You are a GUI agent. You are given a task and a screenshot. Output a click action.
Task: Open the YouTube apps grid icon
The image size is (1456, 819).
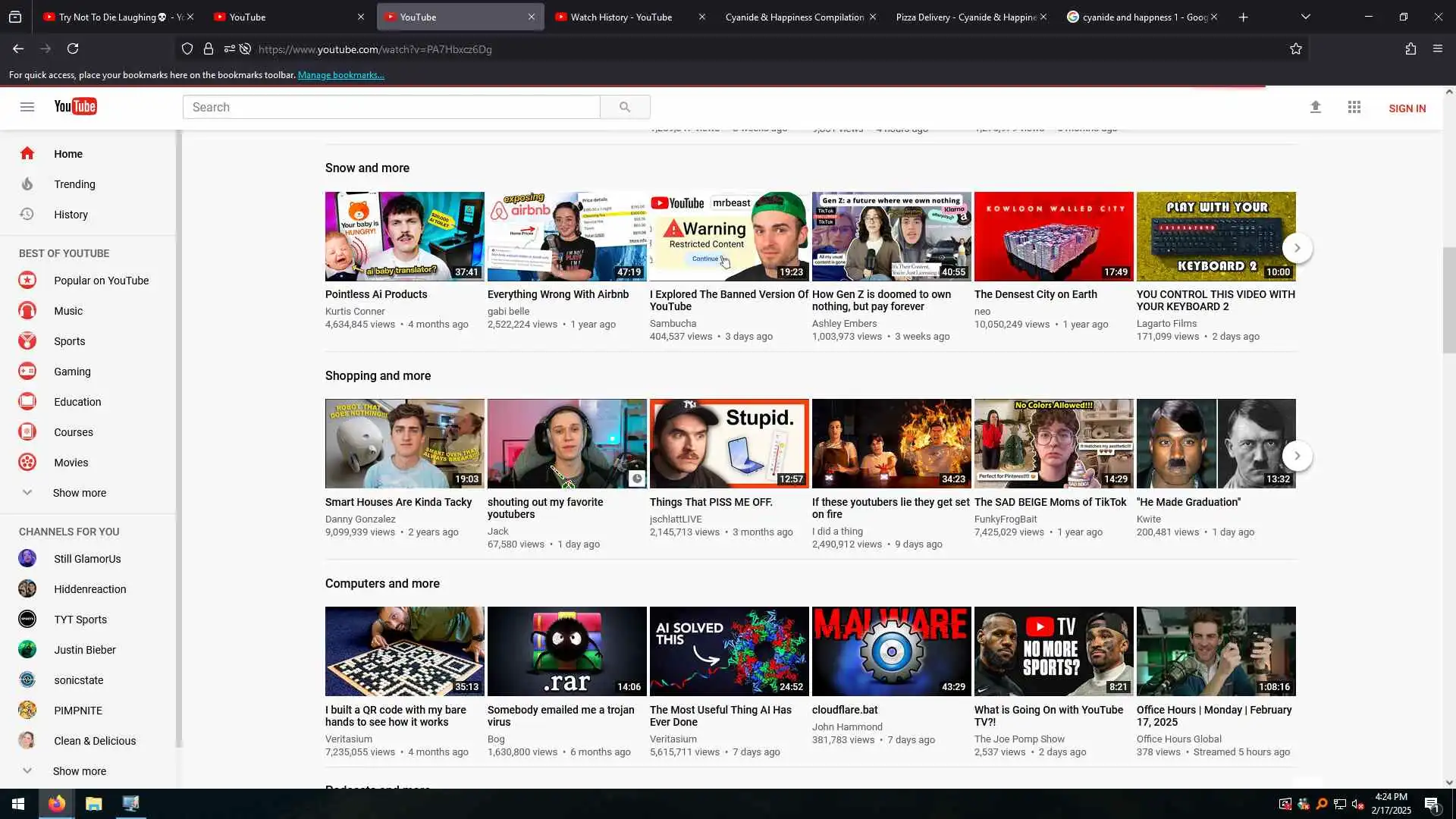tap(1354, 108)
